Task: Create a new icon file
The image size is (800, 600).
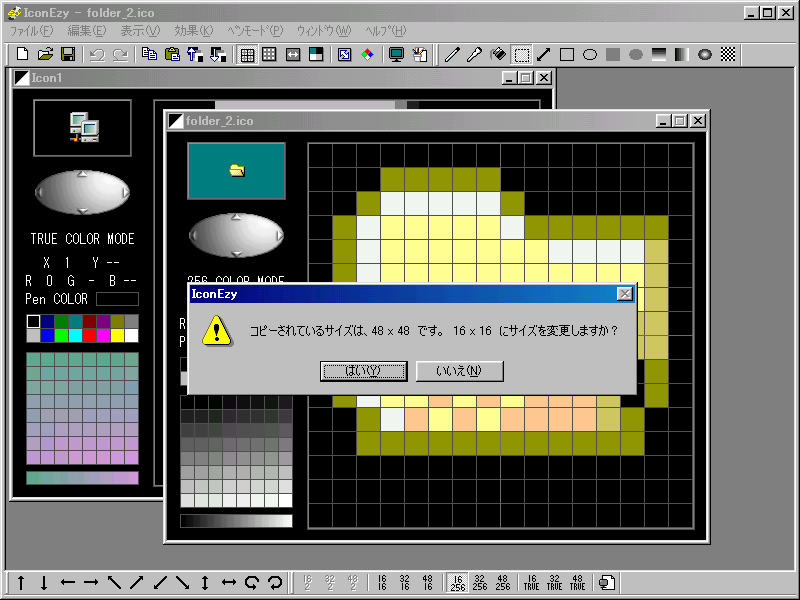Action: coord(22,54)
